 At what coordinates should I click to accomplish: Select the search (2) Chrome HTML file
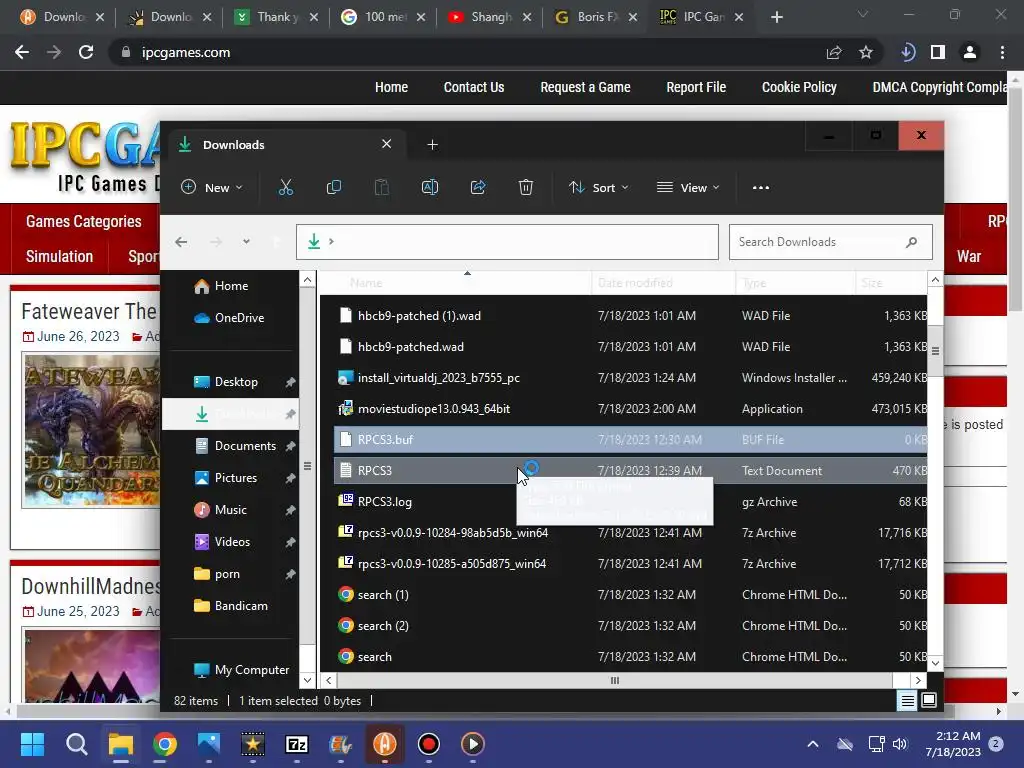pyautogui.click(x=630, y=626)
